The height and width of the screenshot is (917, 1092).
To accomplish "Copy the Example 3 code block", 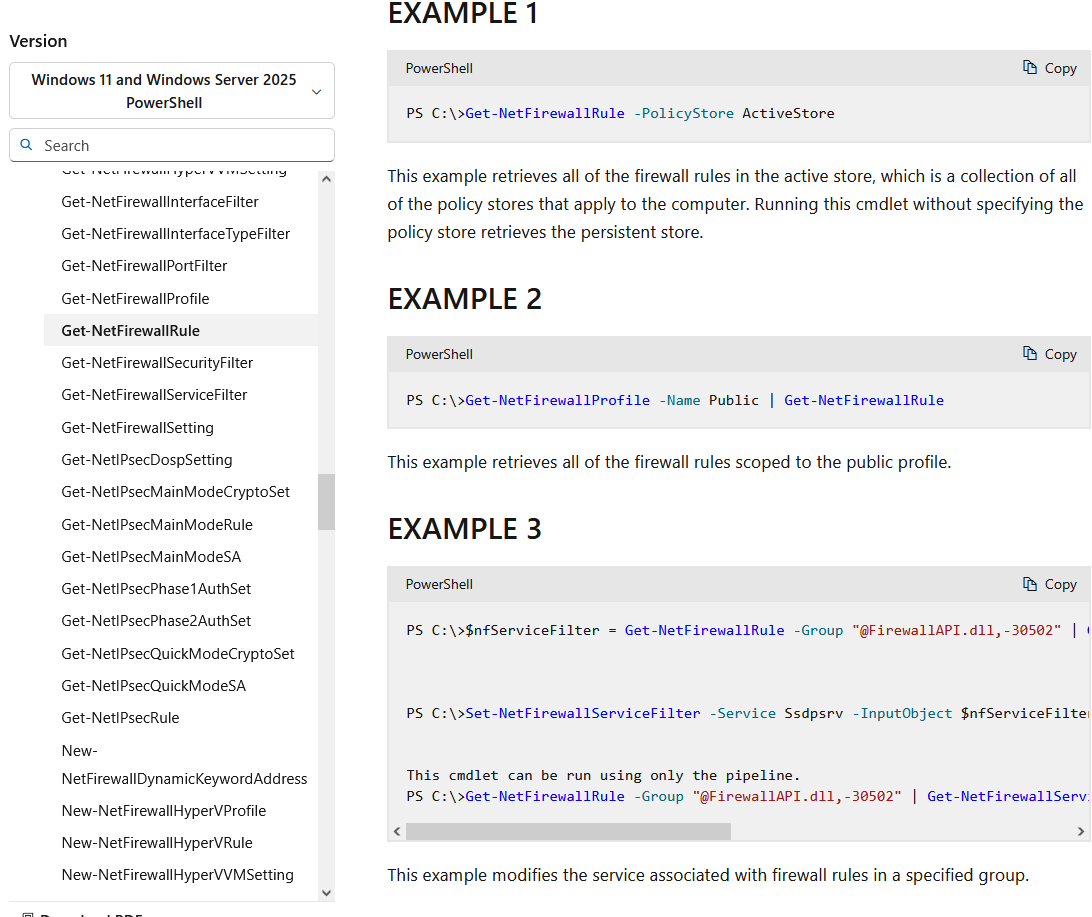I will [1050, 584].
